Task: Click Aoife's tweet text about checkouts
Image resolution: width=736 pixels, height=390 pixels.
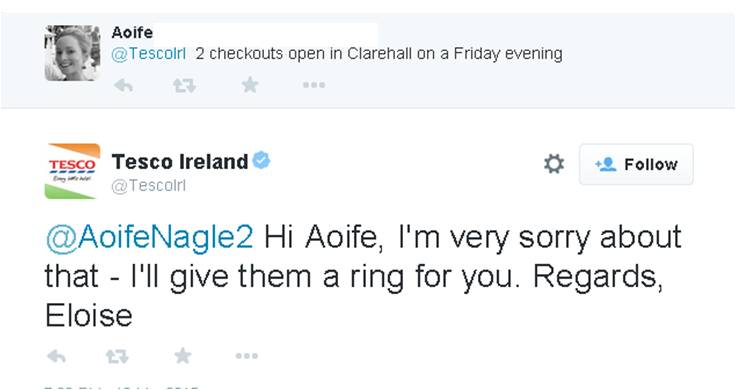Action: (x=379, y=54)
